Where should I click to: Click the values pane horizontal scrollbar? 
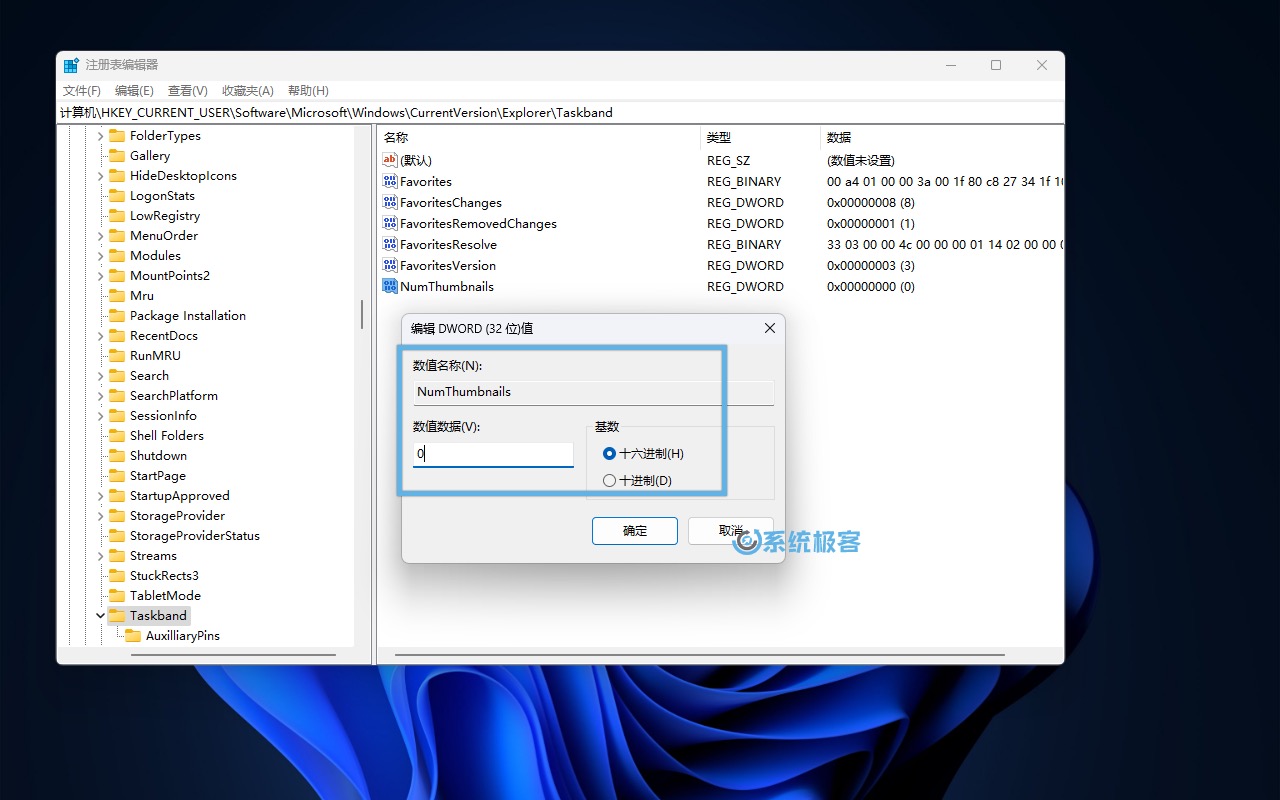pyautogui.click(x=699, y=656)
